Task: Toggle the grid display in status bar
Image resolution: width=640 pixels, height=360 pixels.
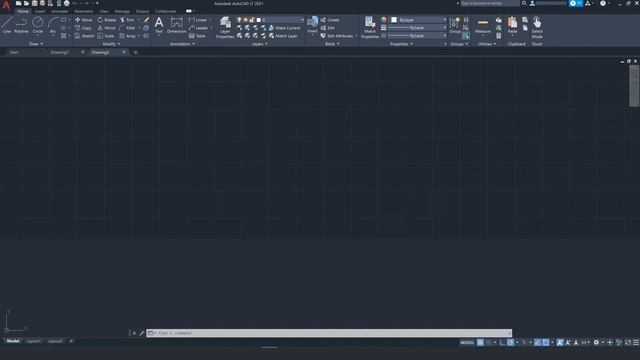Action: pyautogui.click(x=480, y=342)
